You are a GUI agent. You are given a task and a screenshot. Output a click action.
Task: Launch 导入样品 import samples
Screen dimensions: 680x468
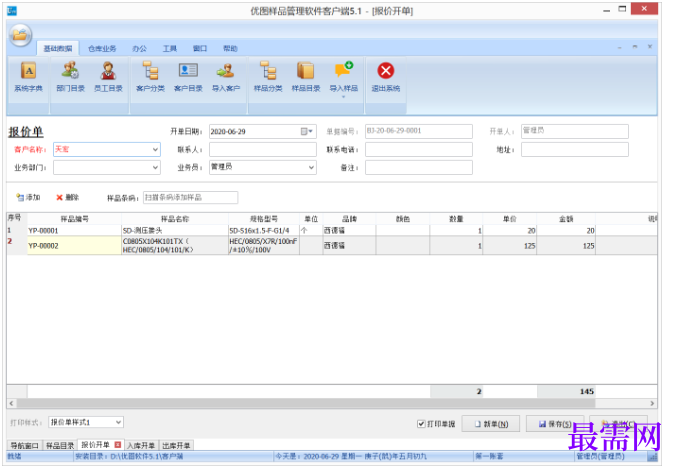(x=343, y=77)
